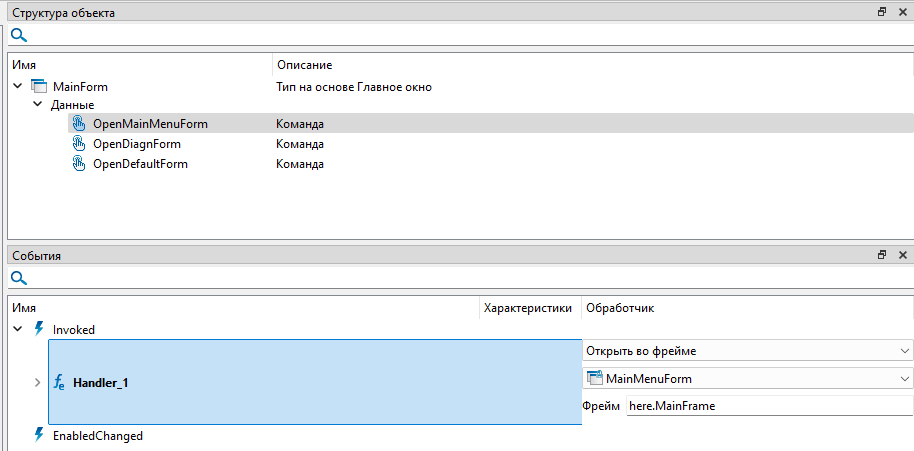
Task: Click the OpenDefaultForm command hand icon
Action: [80, 164]
